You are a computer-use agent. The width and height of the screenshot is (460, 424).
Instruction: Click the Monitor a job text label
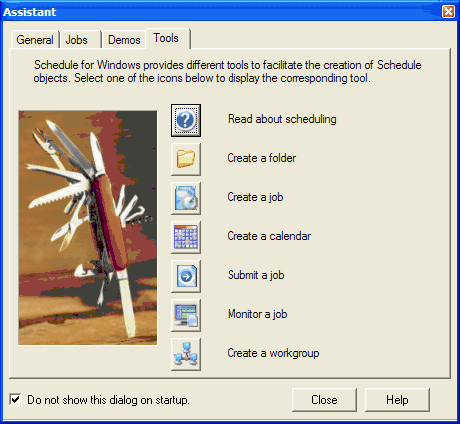click(258, 314)
